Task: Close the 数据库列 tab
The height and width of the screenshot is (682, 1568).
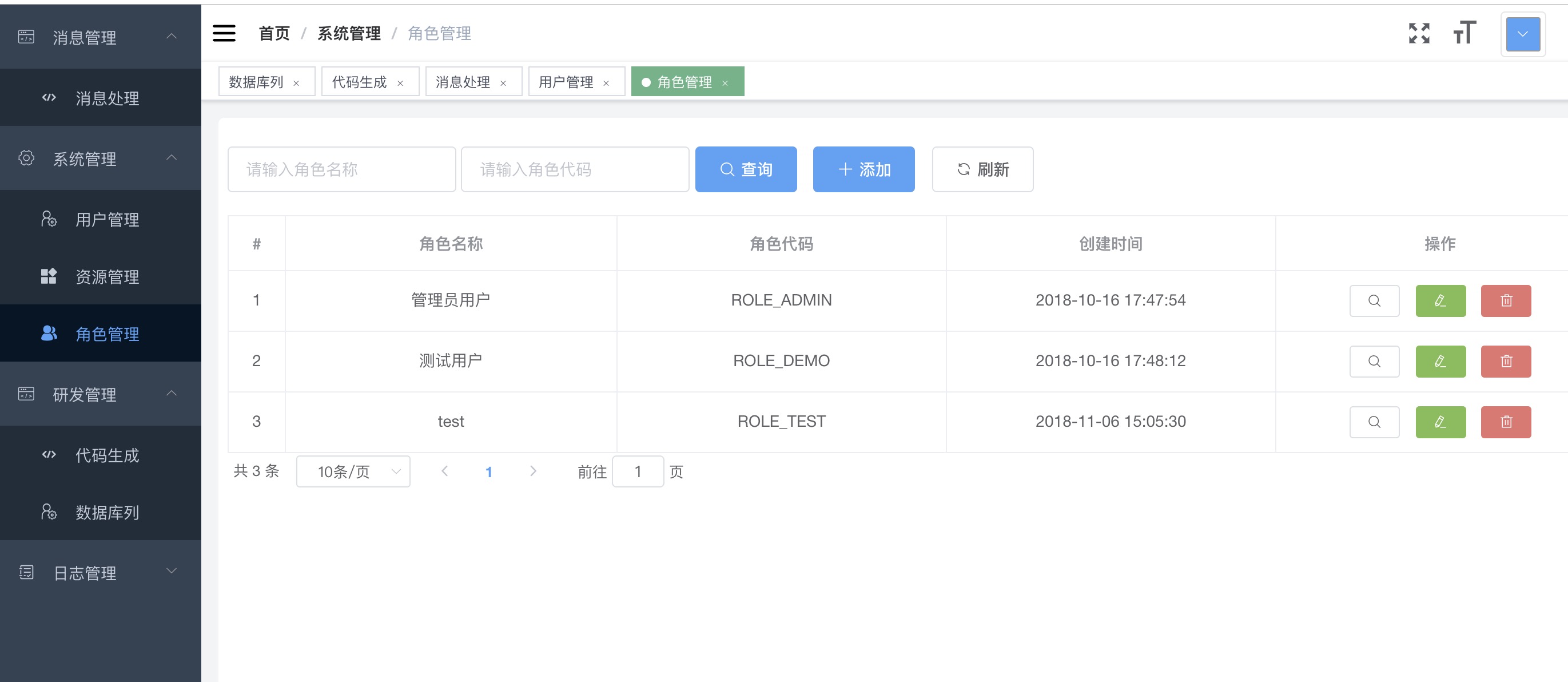Action: tap(296, 84)
